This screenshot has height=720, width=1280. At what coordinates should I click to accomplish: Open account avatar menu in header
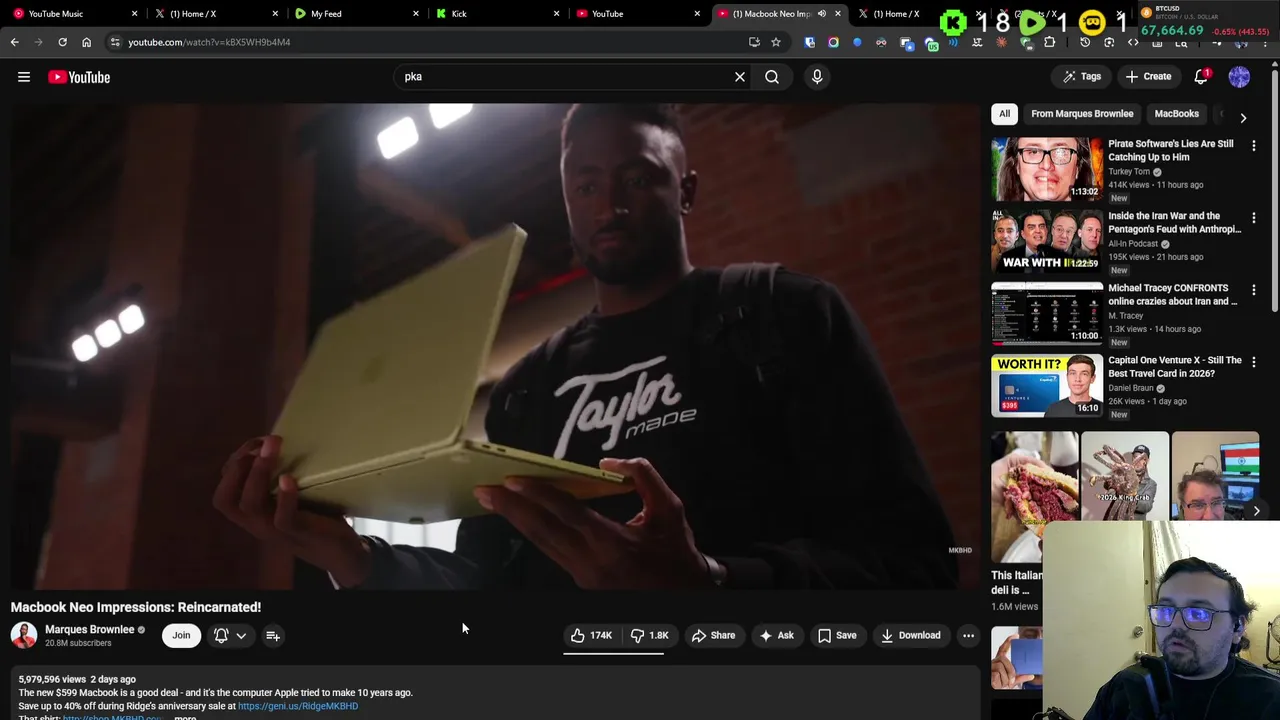coord(1239,77)
